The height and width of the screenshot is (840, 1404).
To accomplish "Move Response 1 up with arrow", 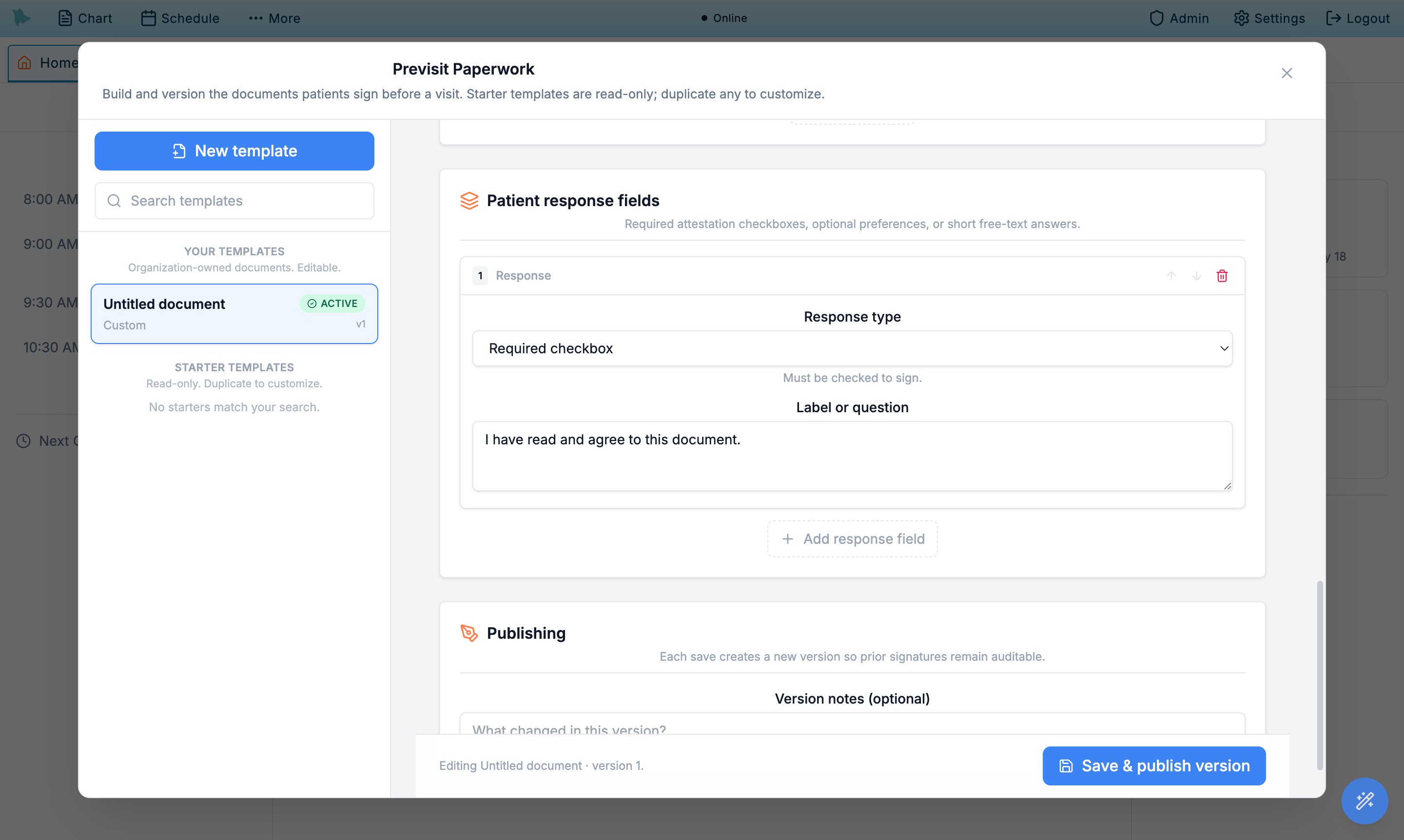I will pyautogui.click(x=1171, y=276).
